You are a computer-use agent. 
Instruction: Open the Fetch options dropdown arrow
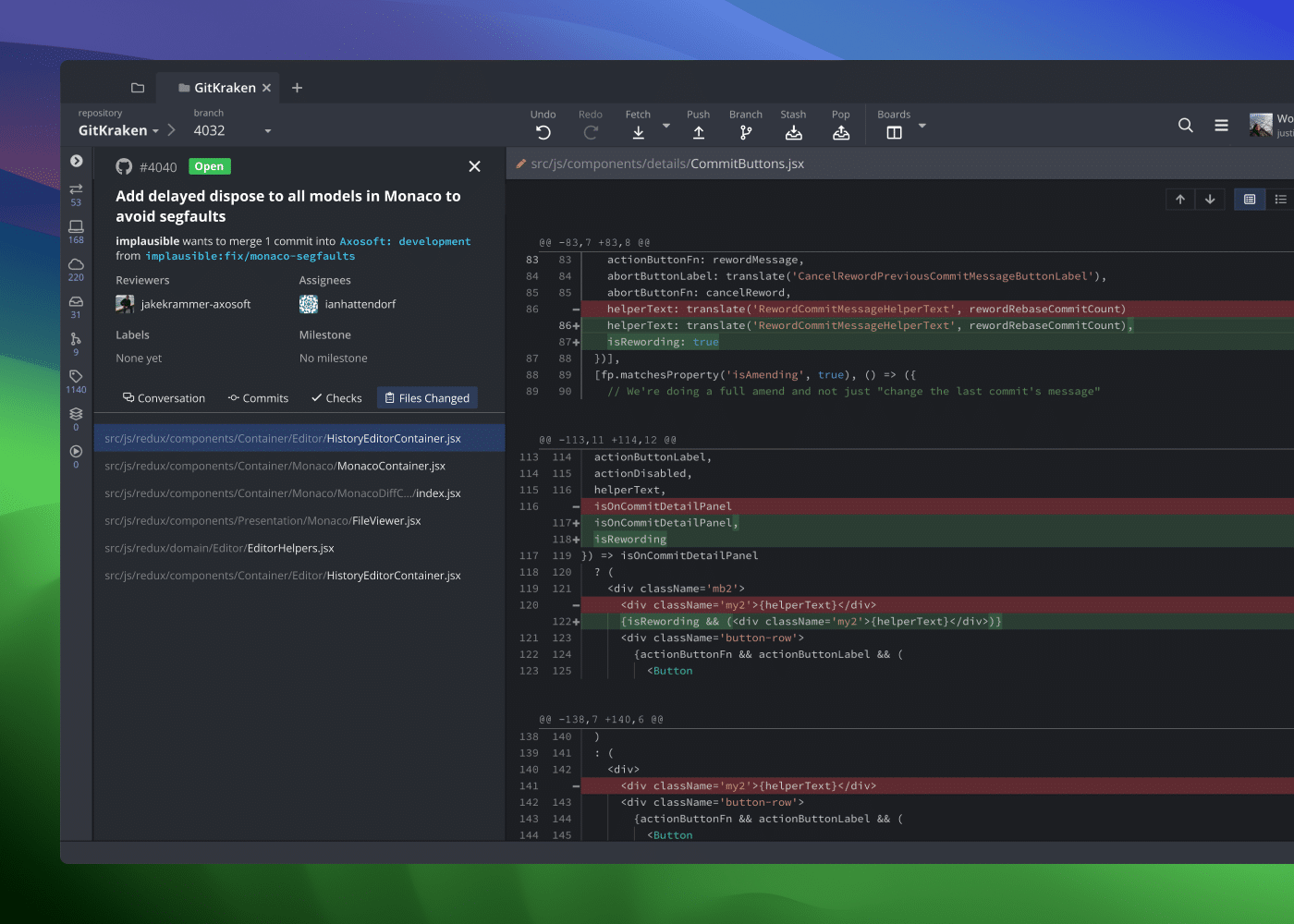pyautogui.click(x=666, y=126)
